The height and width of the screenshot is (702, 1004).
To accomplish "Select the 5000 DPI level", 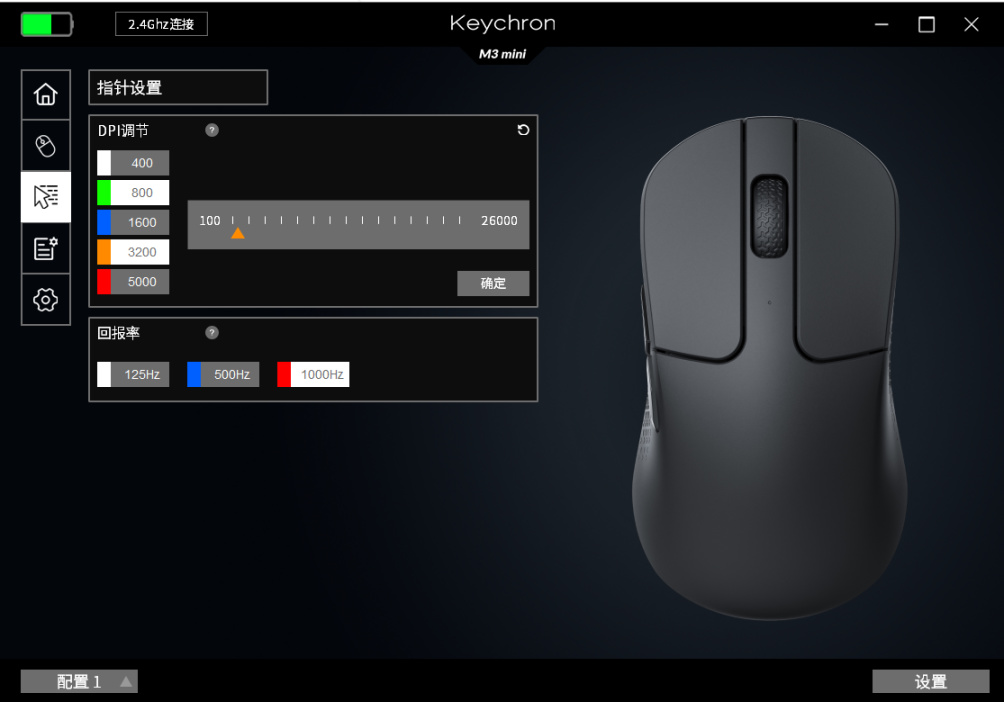I will (133, 282).
